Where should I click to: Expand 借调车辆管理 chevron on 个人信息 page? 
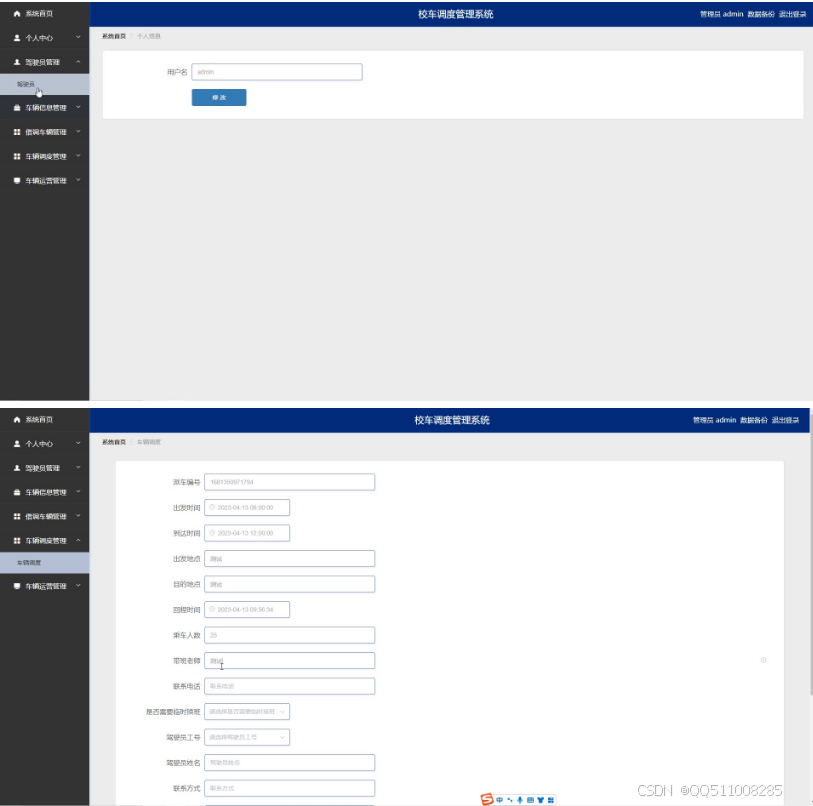78,132
